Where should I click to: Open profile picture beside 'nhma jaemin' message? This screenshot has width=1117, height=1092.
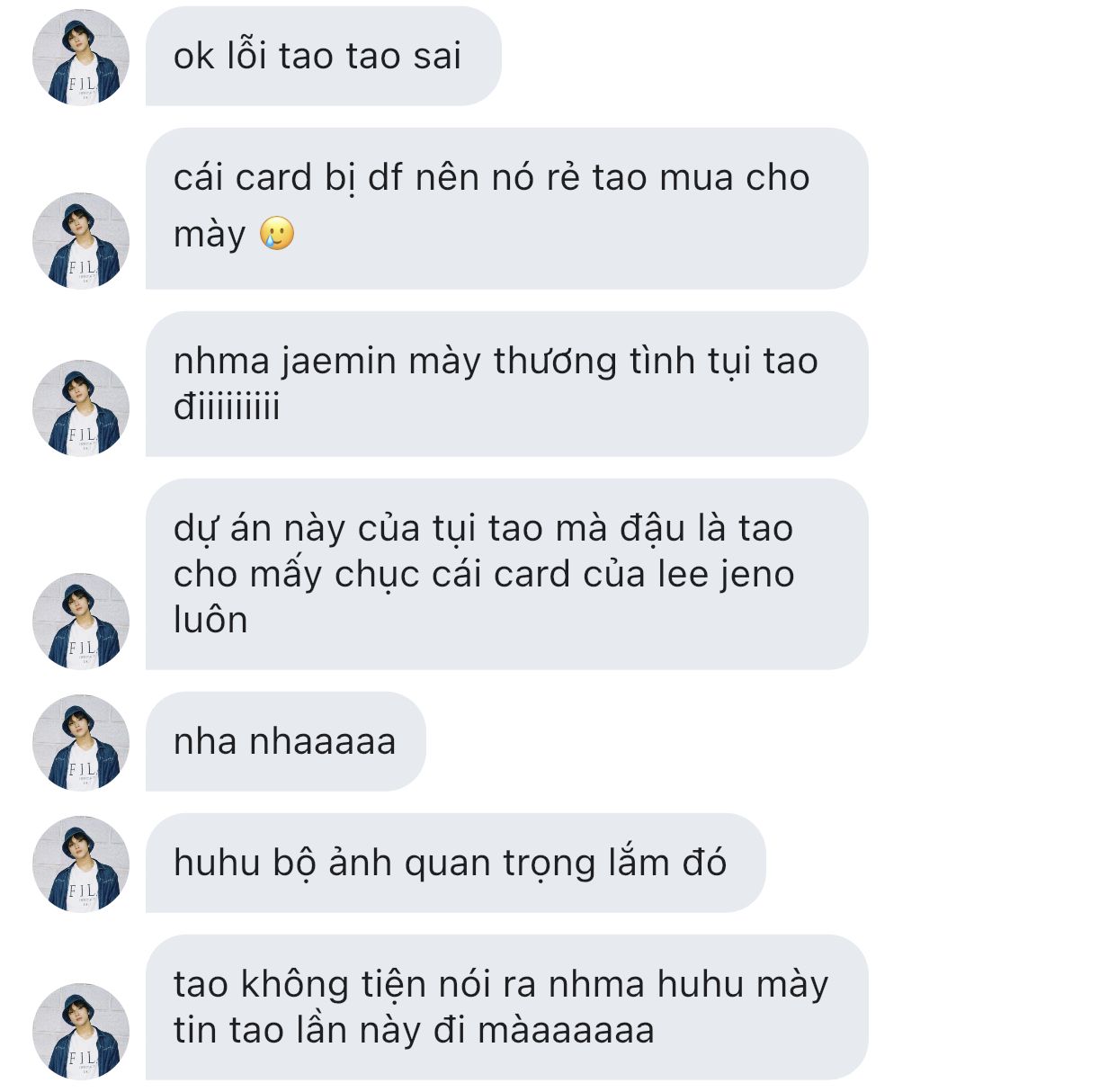[81, 407]
